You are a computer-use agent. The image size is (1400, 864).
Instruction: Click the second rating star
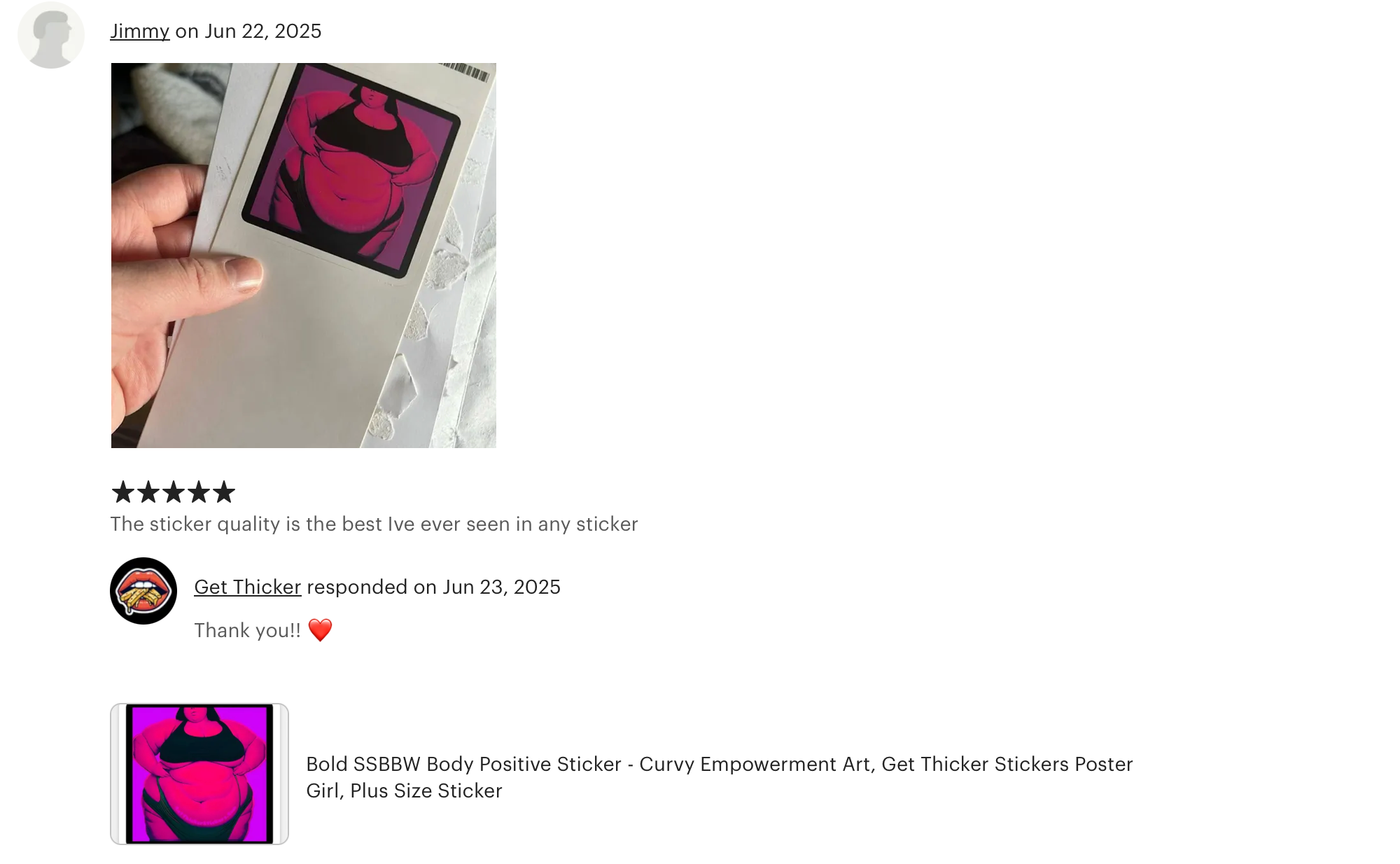pos(148,492)
